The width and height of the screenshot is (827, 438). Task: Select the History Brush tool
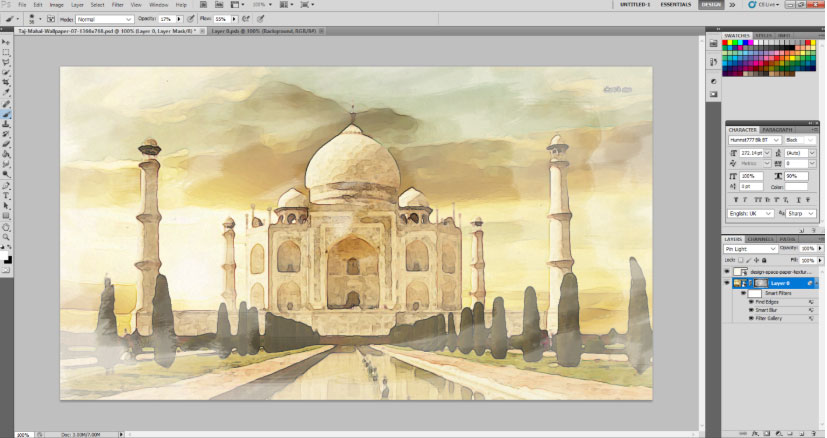click(x=6, y=135)
